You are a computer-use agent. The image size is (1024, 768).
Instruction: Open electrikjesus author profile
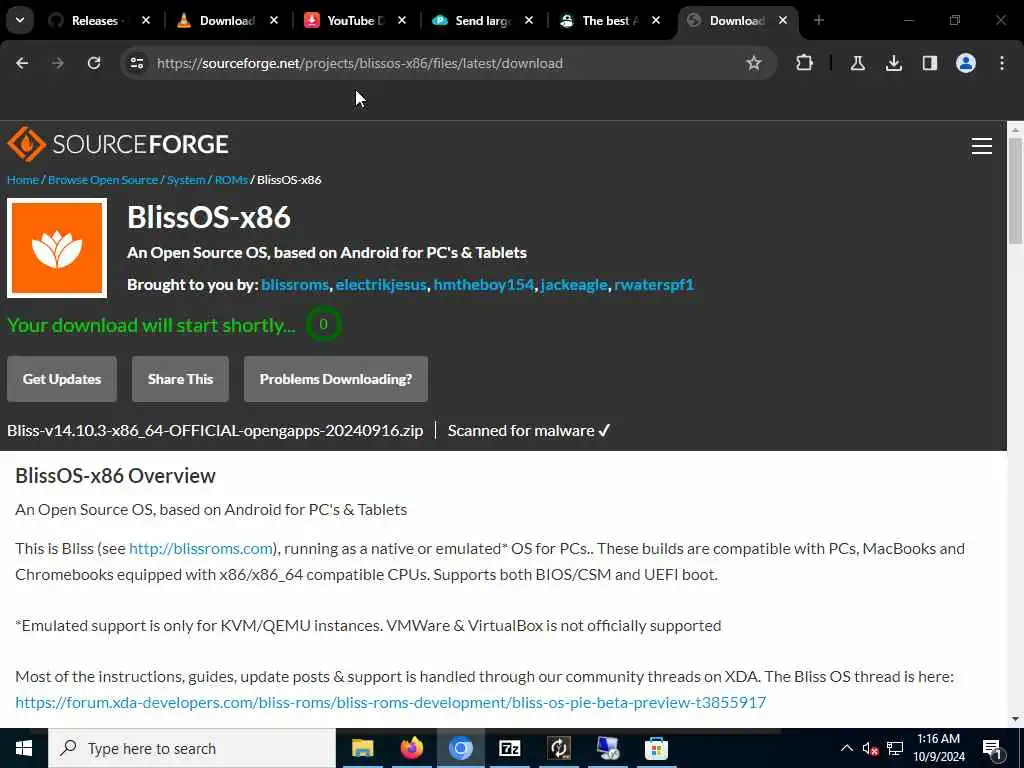tap(381, 285)
